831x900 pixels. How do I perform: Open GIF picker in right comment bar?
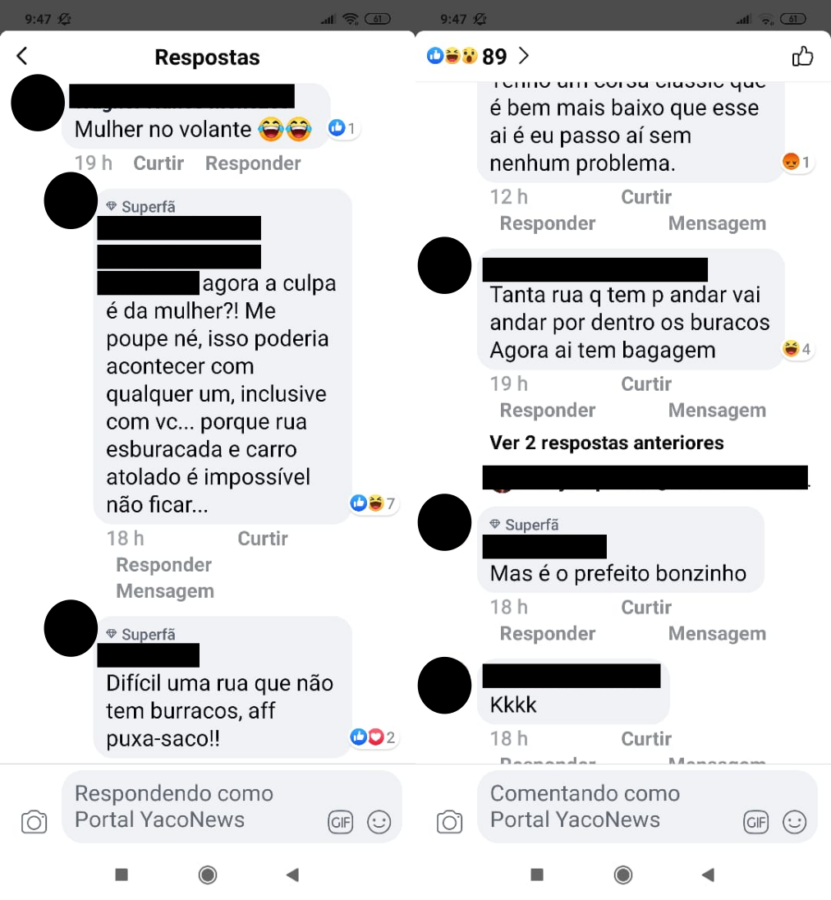pyautogui.click(x=756, y=823)
